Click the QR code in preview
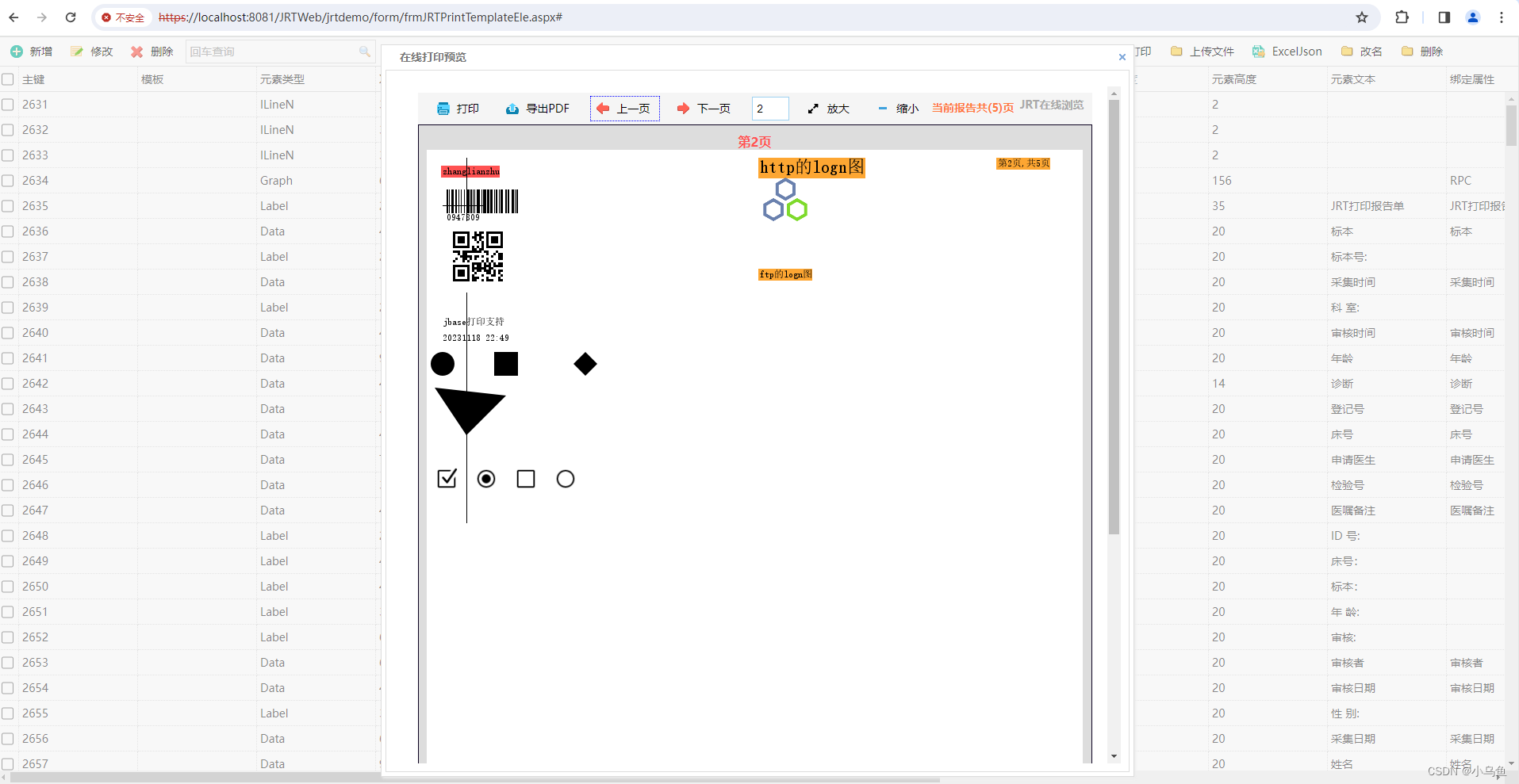The image size is (1519, 784). (x=478, y=256)
